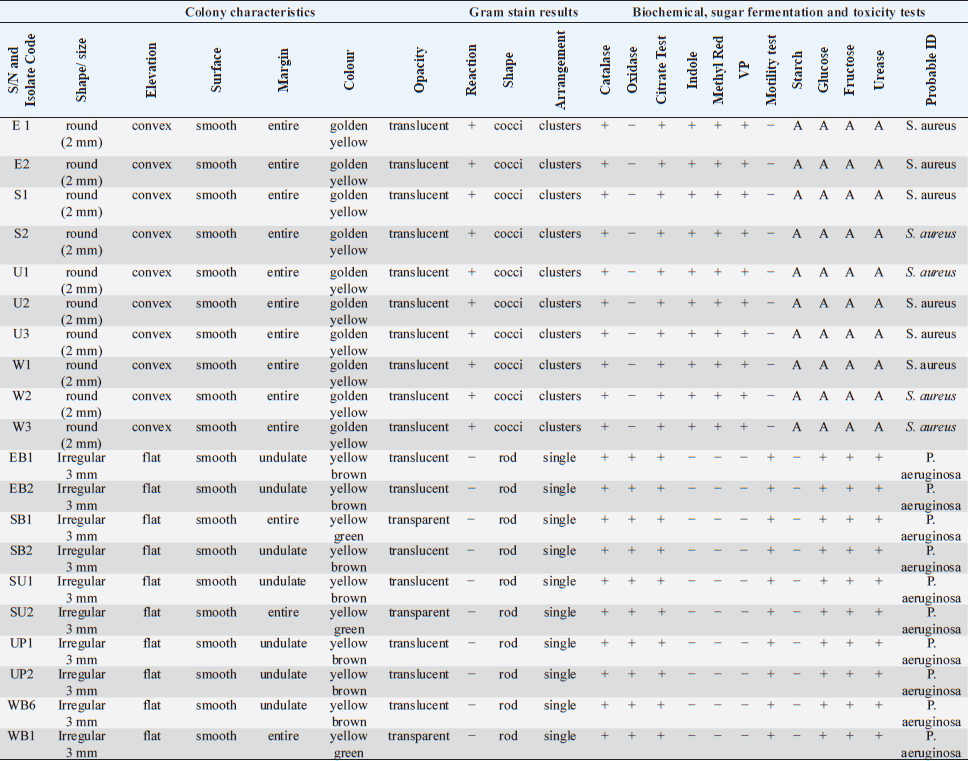
Task: Select the "Opacity" column header
Action: pyautogui.click(x=419, y=70)
